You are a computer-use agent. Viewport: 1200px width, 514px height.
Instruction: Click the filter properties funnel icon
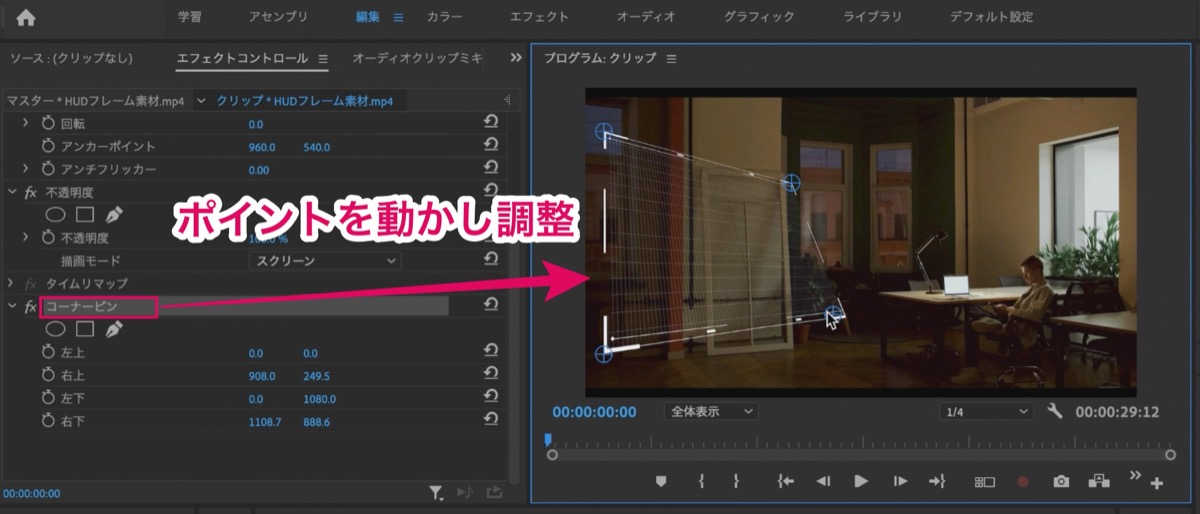[x=436, y=492]
